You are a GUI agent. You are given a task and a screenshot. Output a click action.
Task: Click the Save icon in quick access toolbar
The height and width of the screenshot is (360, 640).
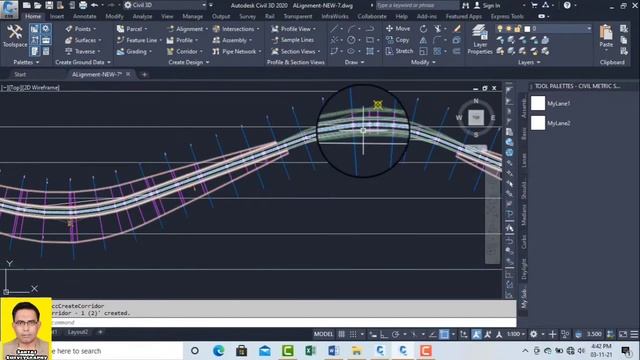pyautogui.click(x=49, y=5)
